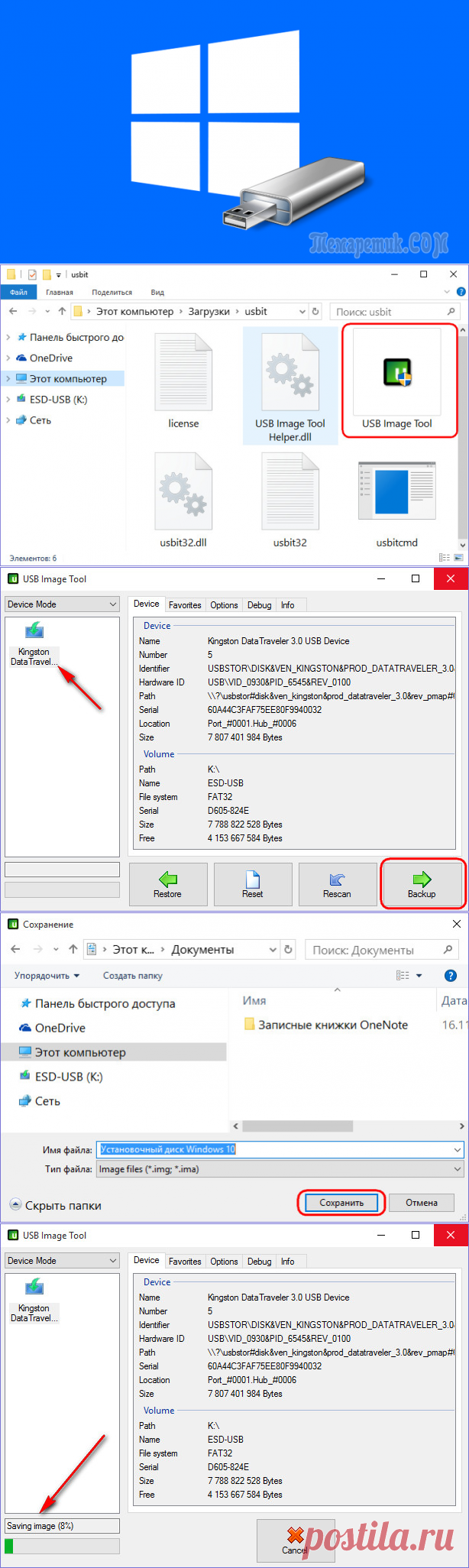Switch to Favorites tab in window with Backup button

185,604
